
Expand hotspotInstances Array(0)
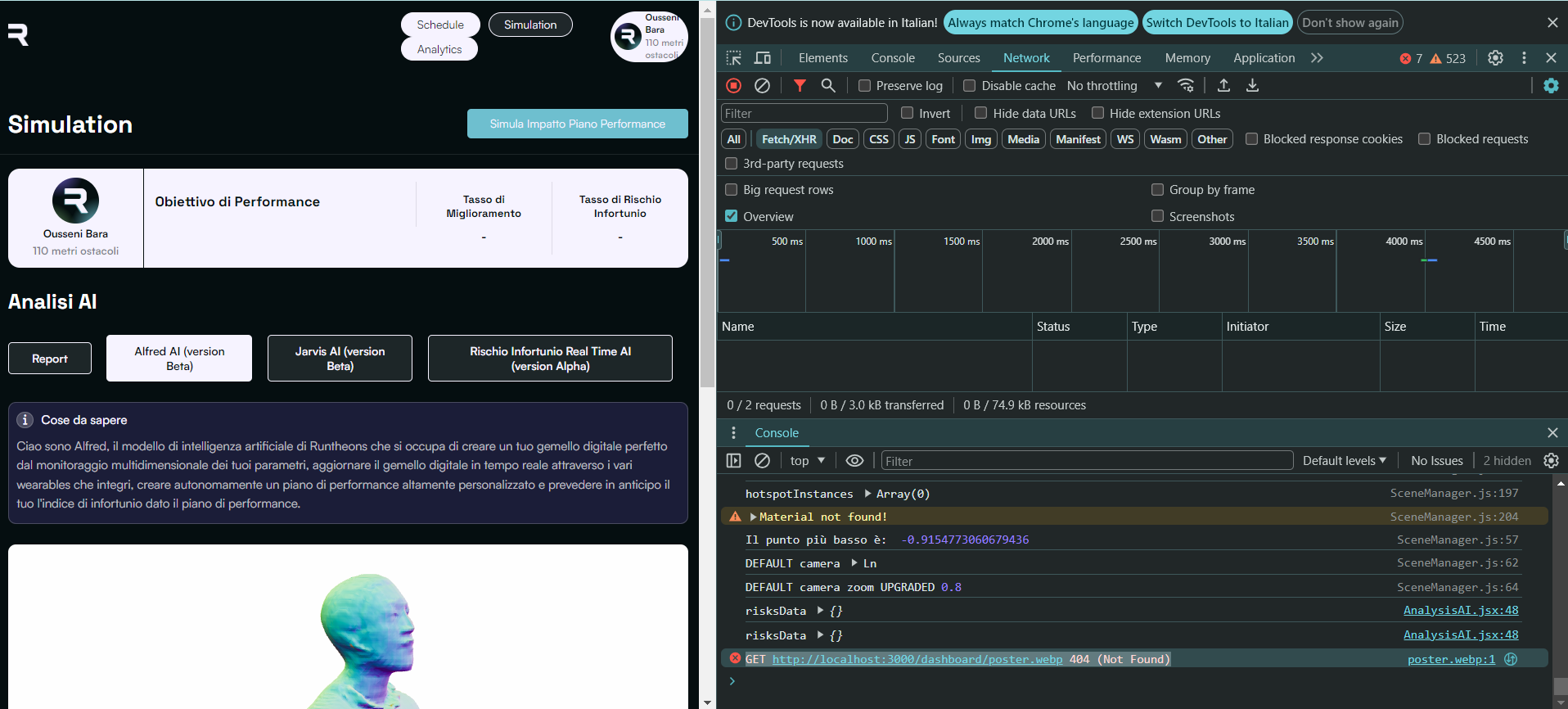(867, 494)
